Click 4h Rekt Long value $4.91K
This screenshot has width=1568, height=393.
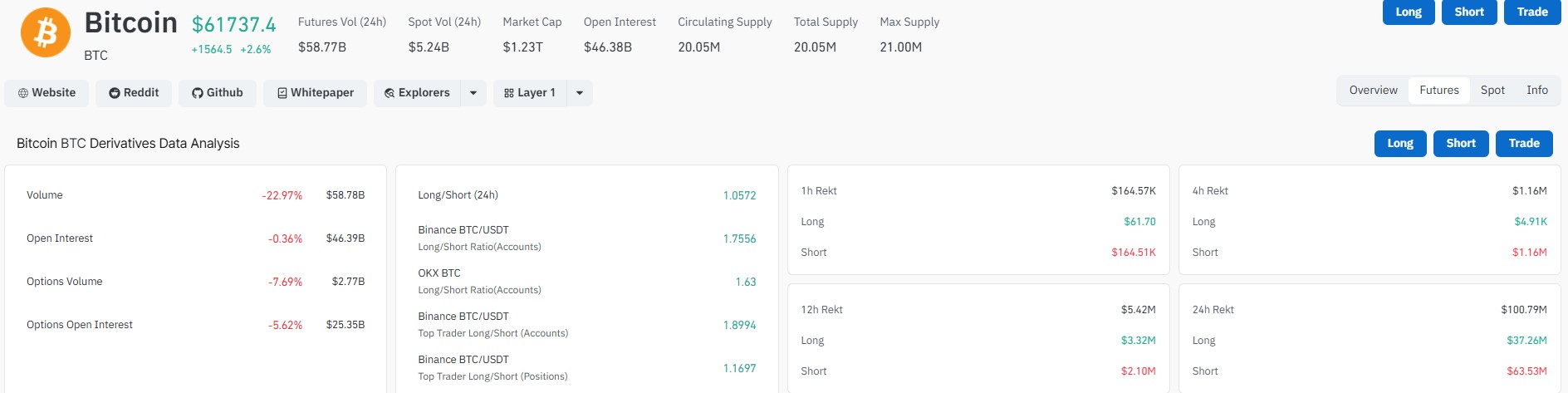(x=1531, y=222)
